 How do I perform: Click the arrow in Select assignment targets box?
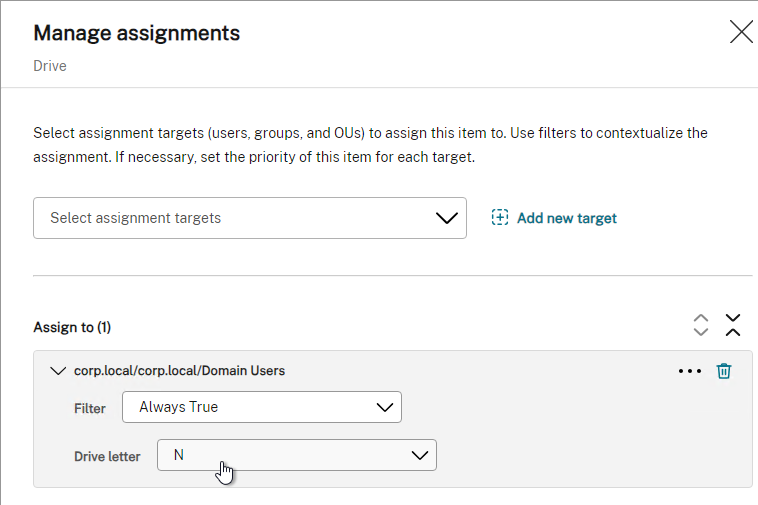[x=446, y=218]
